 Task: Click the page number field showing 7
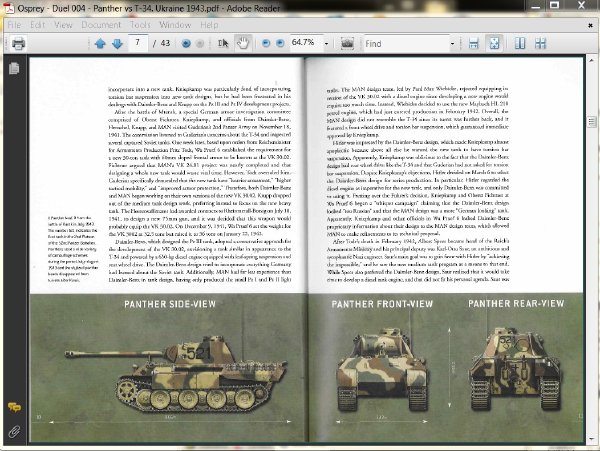click(138, 43)
